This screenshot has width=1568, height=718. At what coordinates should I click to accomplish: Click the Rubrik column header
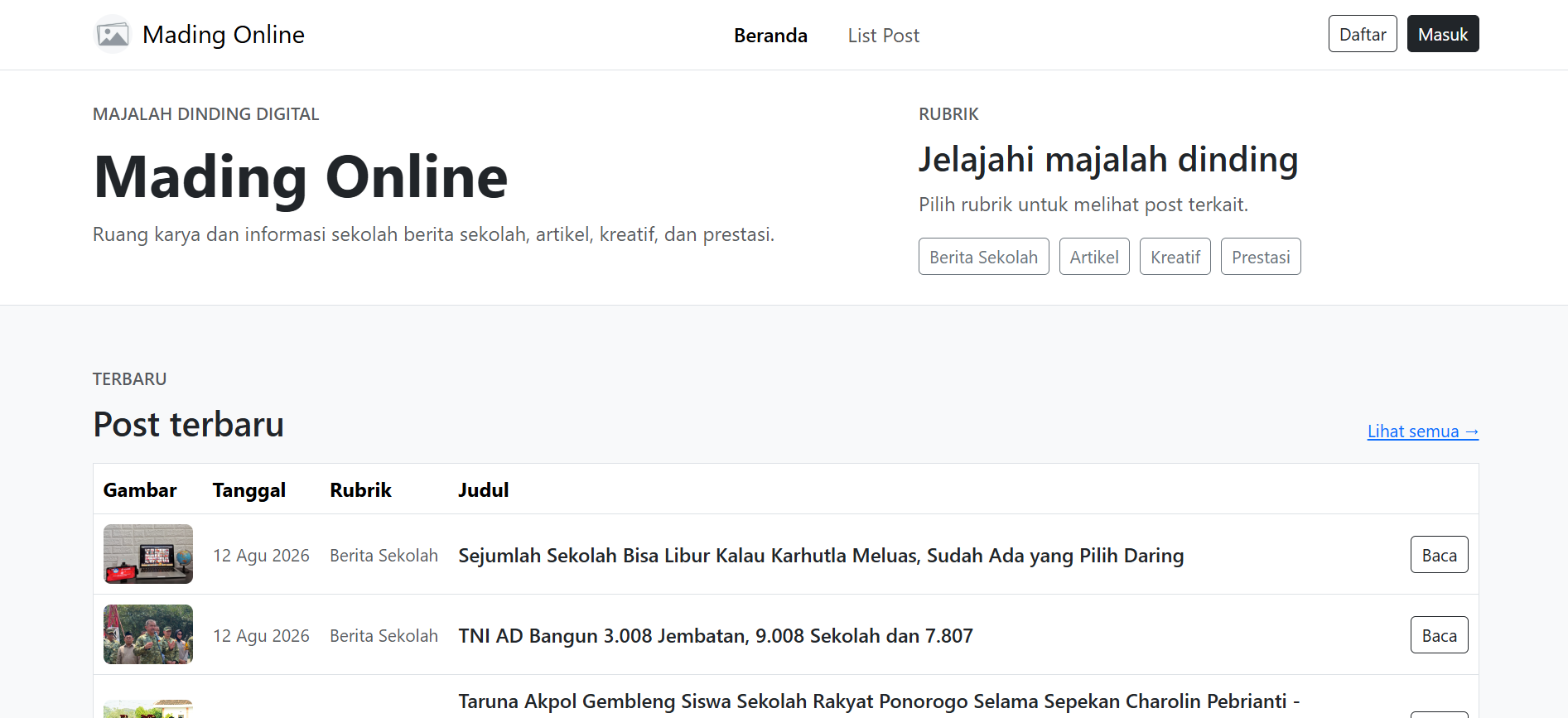pos(360,490)
